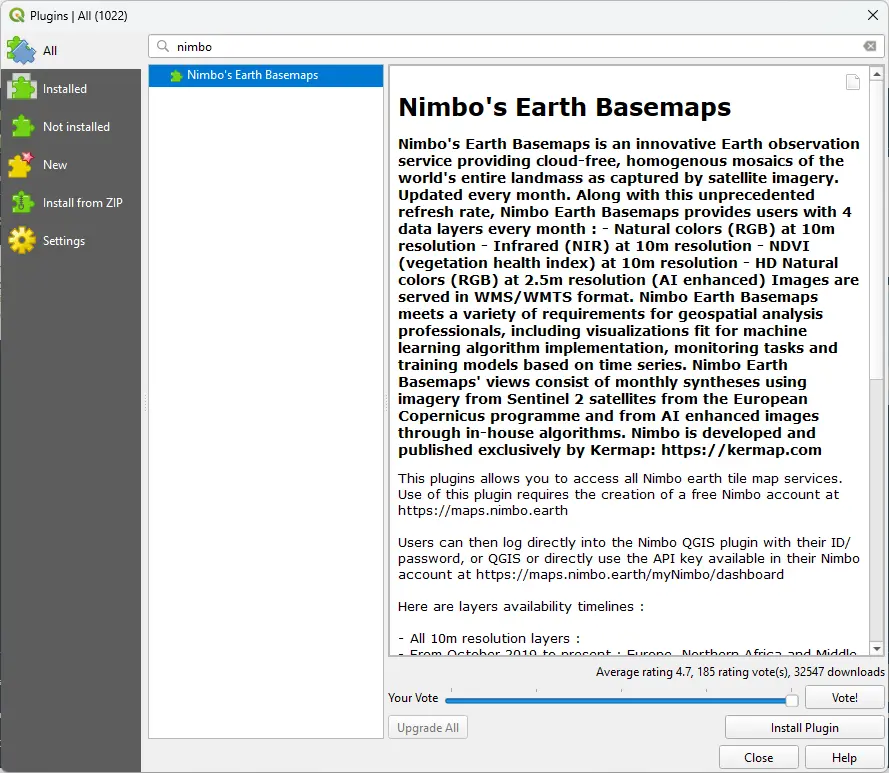The image size is (889, 773).
Task: Click 'Here are layers availability timelines' text
Action: tap(520, 606)
